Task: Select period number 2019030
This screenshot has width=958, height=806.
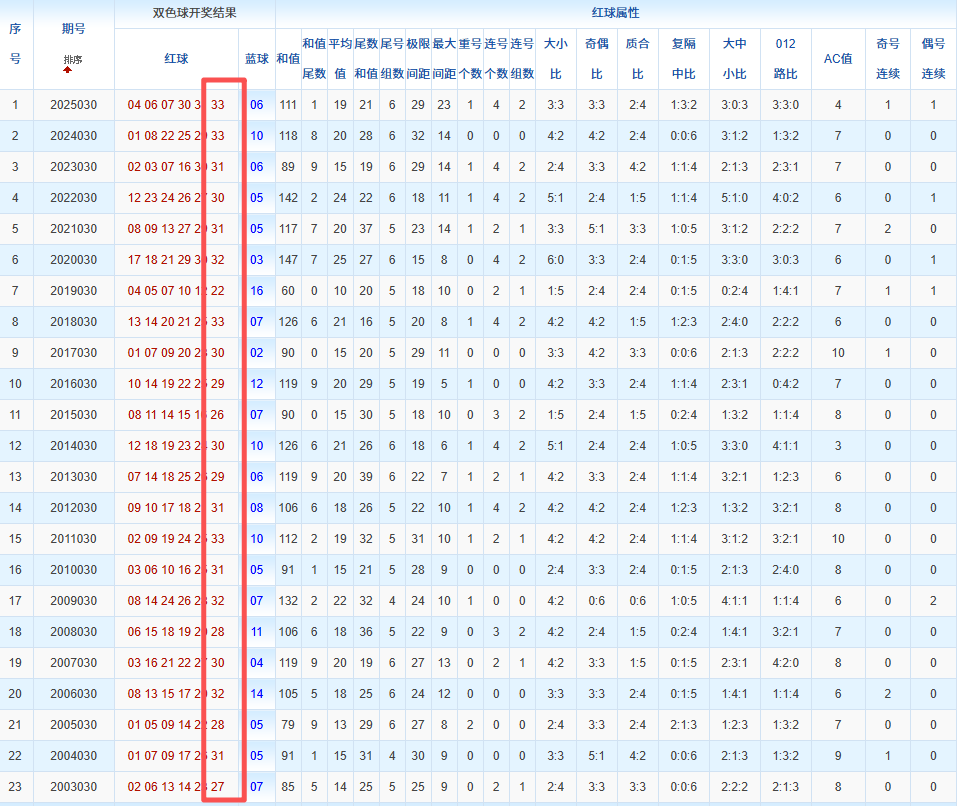Action: pos(73,291)
